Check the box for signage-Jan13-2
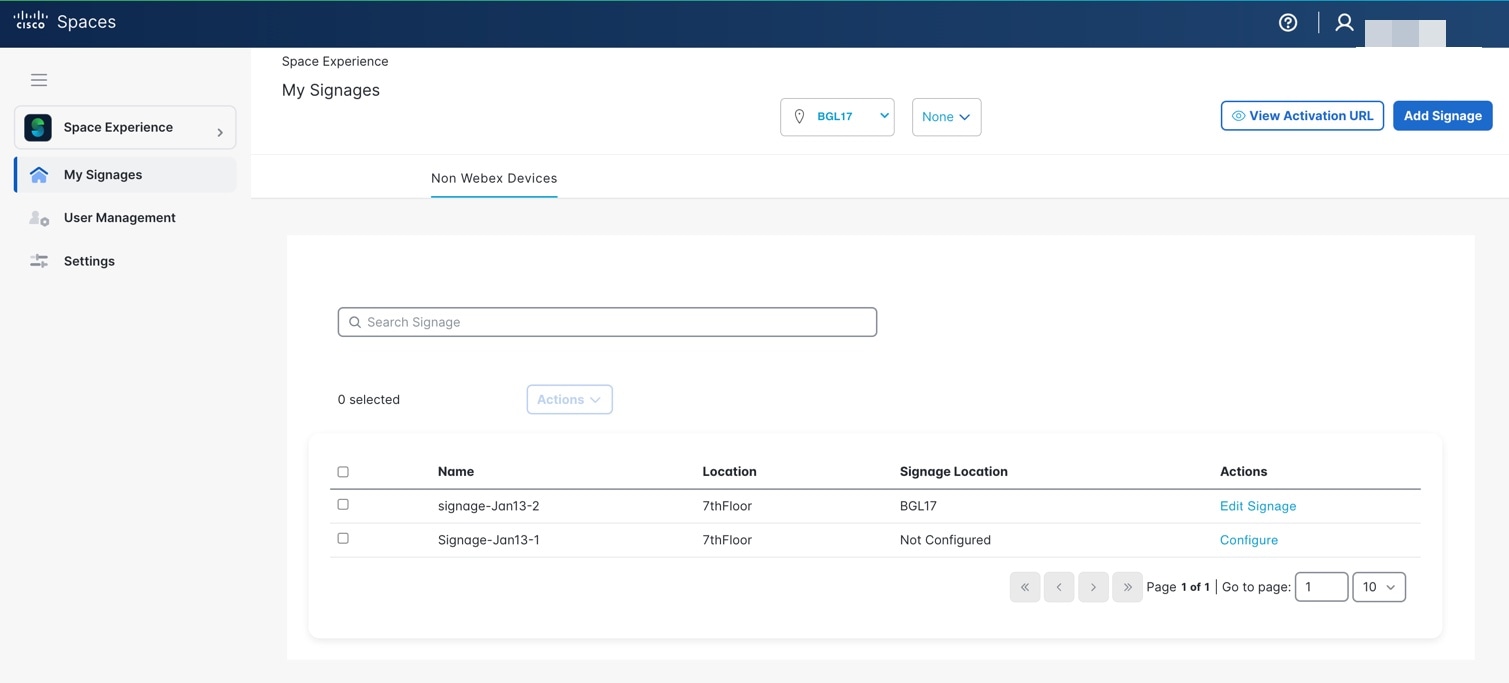 click(x=343, y=505)
